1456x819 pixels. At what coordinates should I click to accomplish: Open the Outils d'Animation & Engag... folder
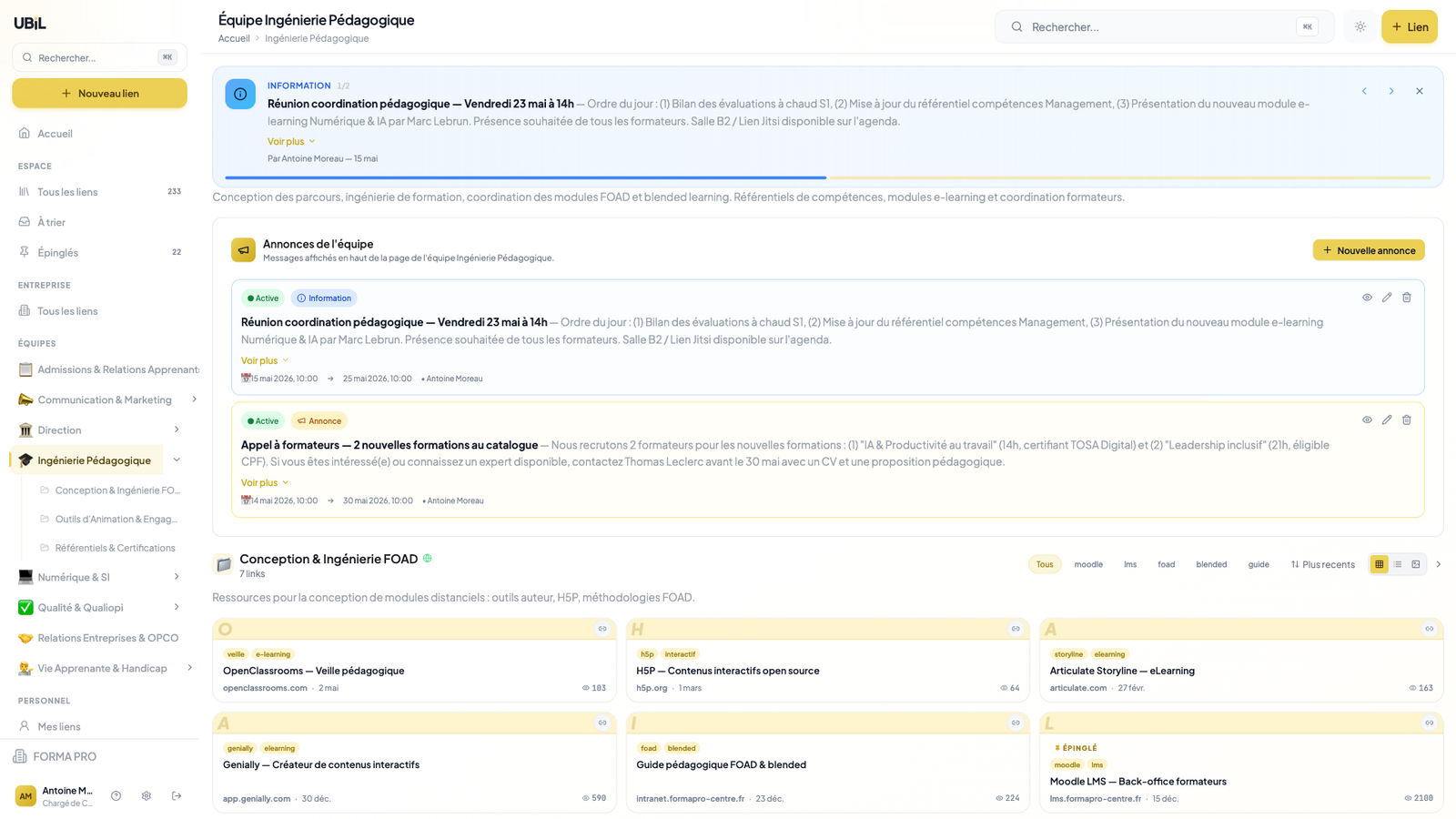tap(108, 519)
